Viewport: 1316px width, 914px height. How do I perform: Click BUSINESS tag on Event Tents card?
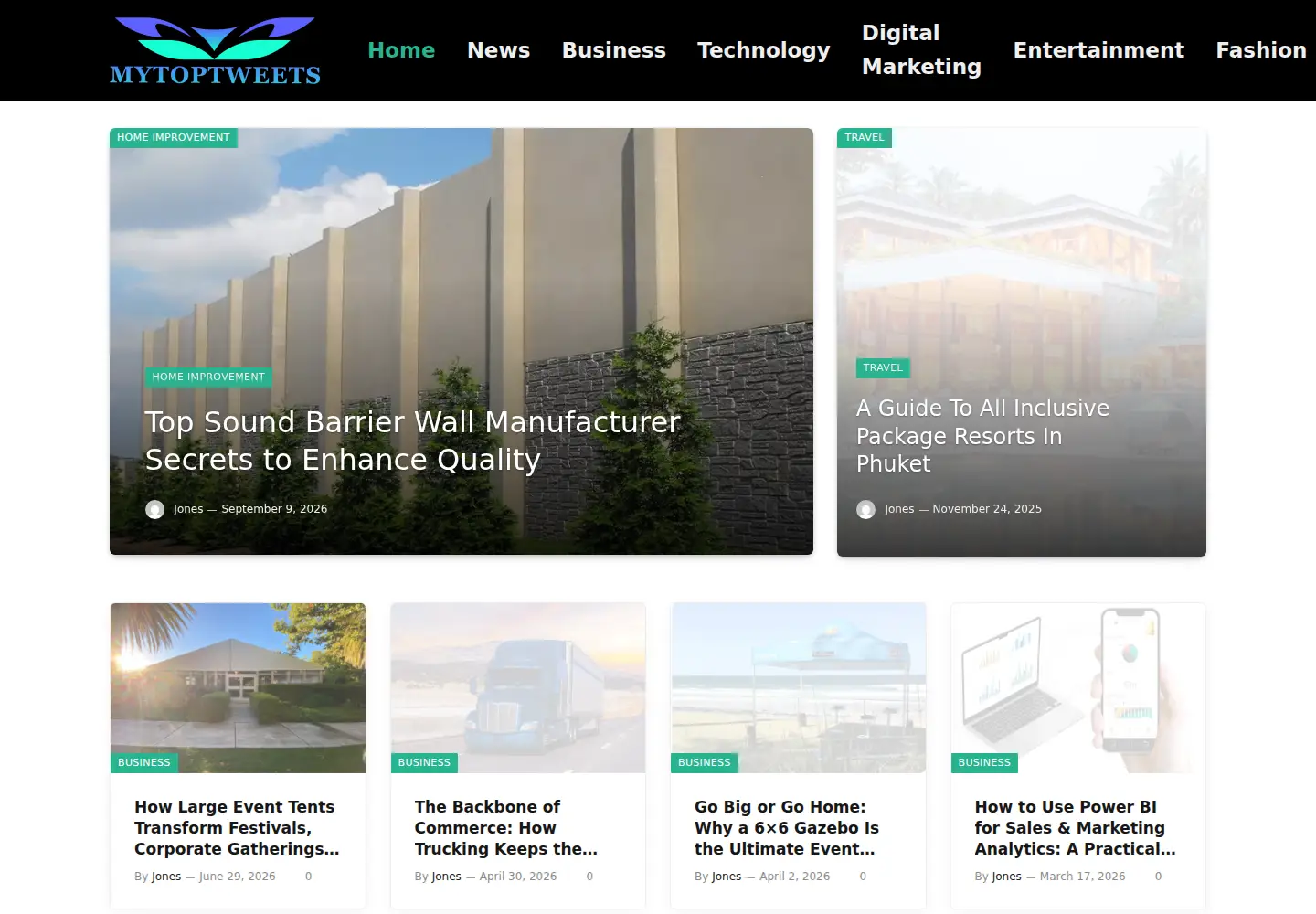(144, 762)
